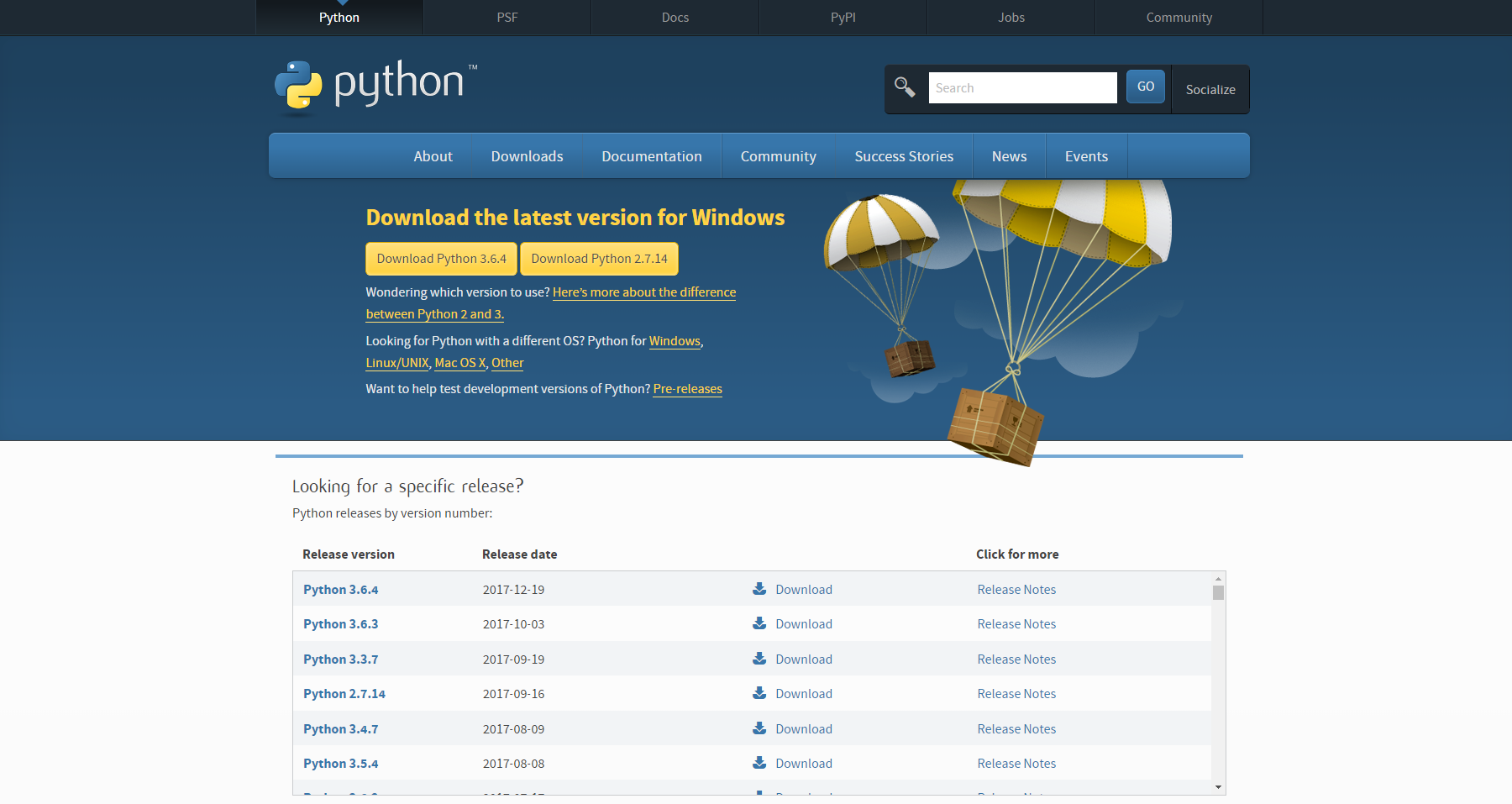Open the Events menu
The width and height of the screenshot is (1512, 804).
tap(1086, 156)
